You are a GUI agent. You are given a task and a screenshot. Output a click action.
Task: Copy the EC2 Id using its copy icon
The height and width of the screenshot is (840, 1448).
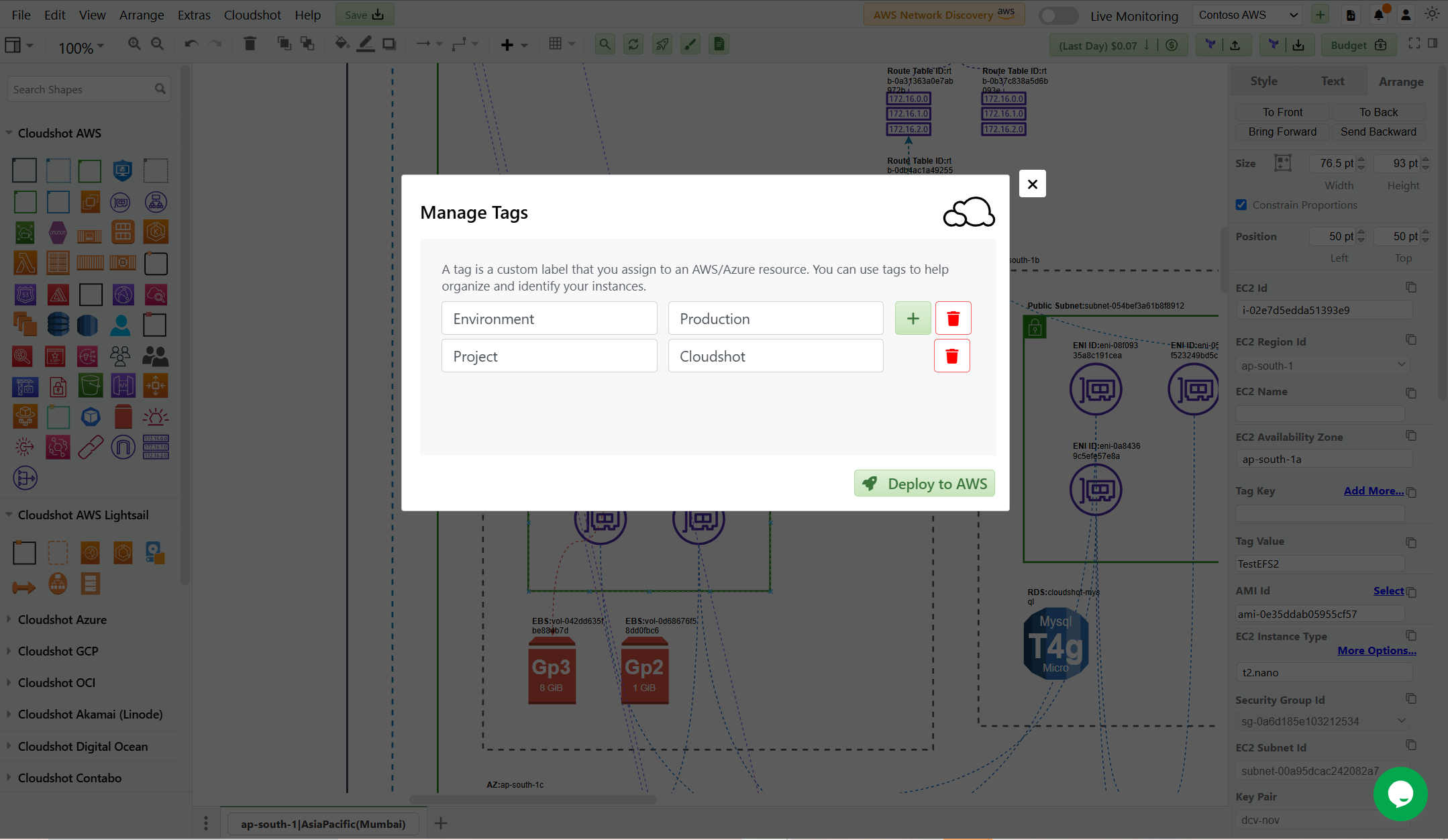pyautogui.click(x=1410, y=287)
